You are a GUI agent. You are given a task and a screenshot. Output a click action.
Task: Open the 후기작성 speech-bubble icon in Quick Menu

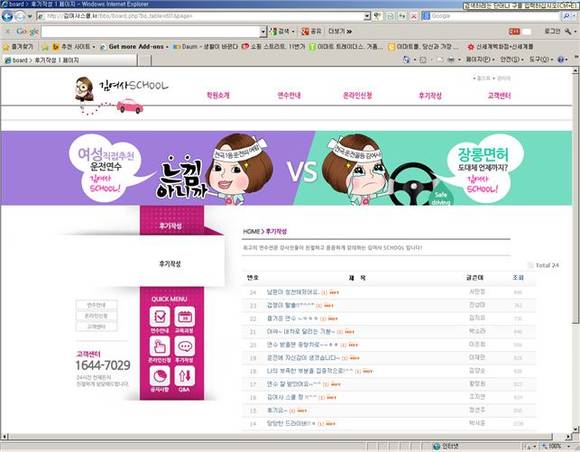(185, 347)
